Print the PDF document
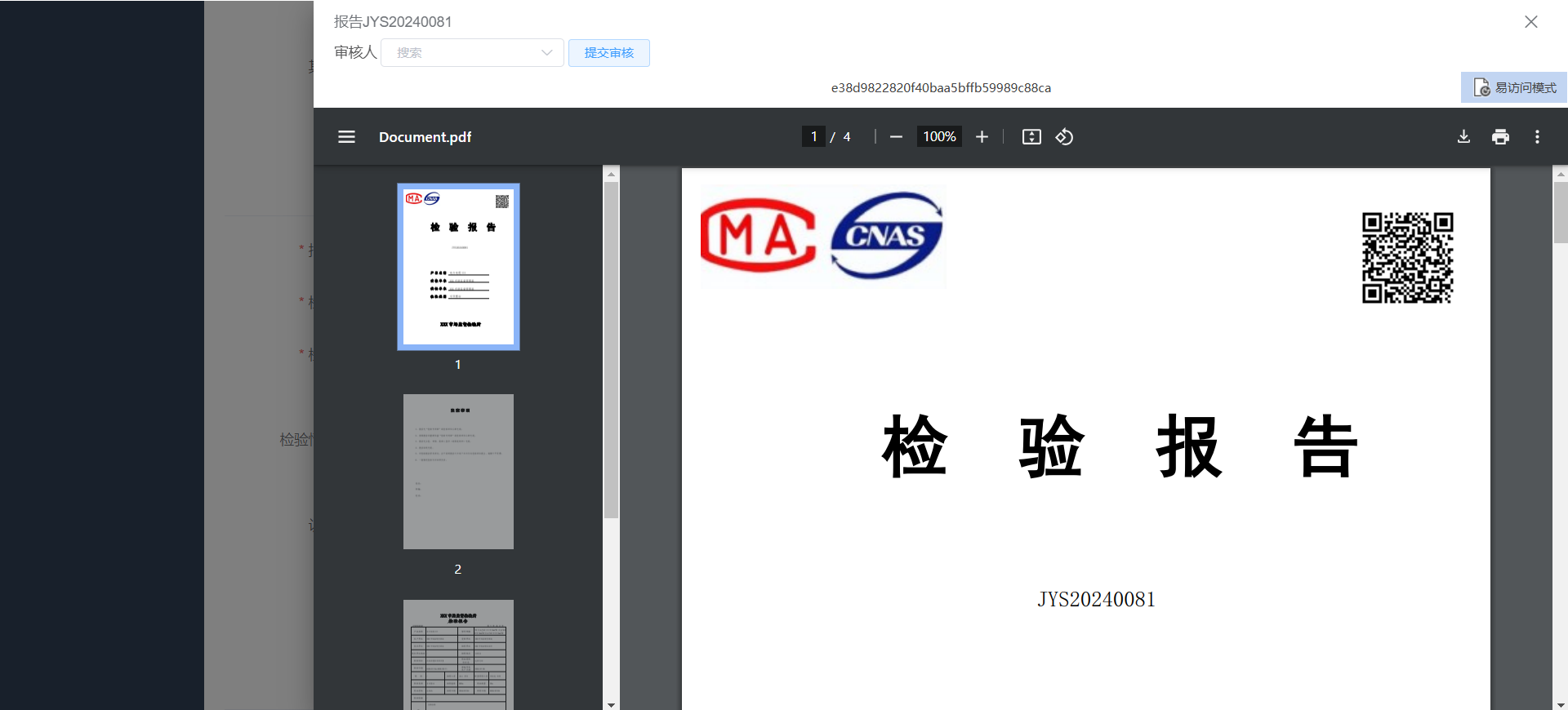The width and height of the screenshot is (1568, 710). 1500,137
